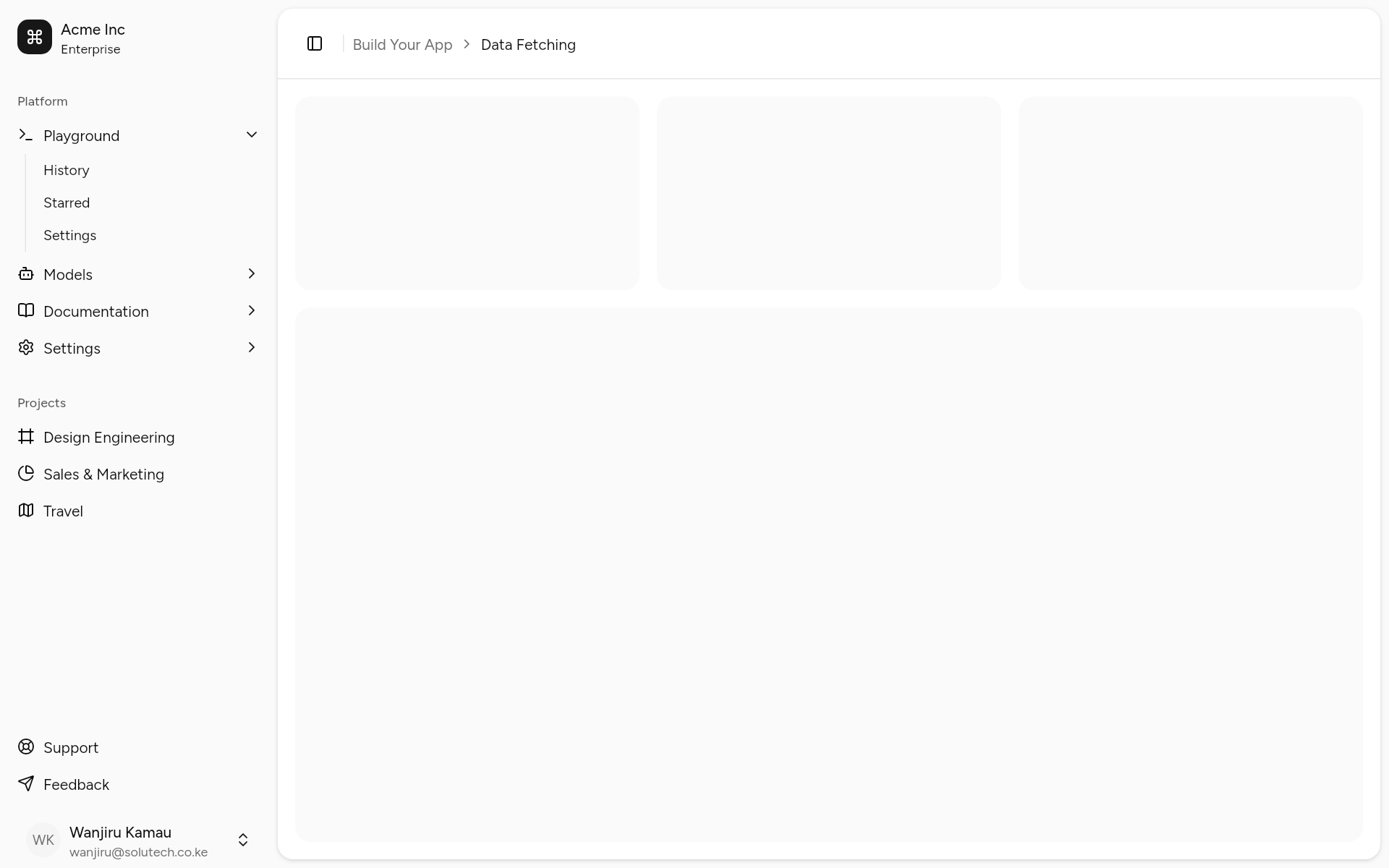Click the Travel map icon
The image size is (1389, 868).
point(26,511)
